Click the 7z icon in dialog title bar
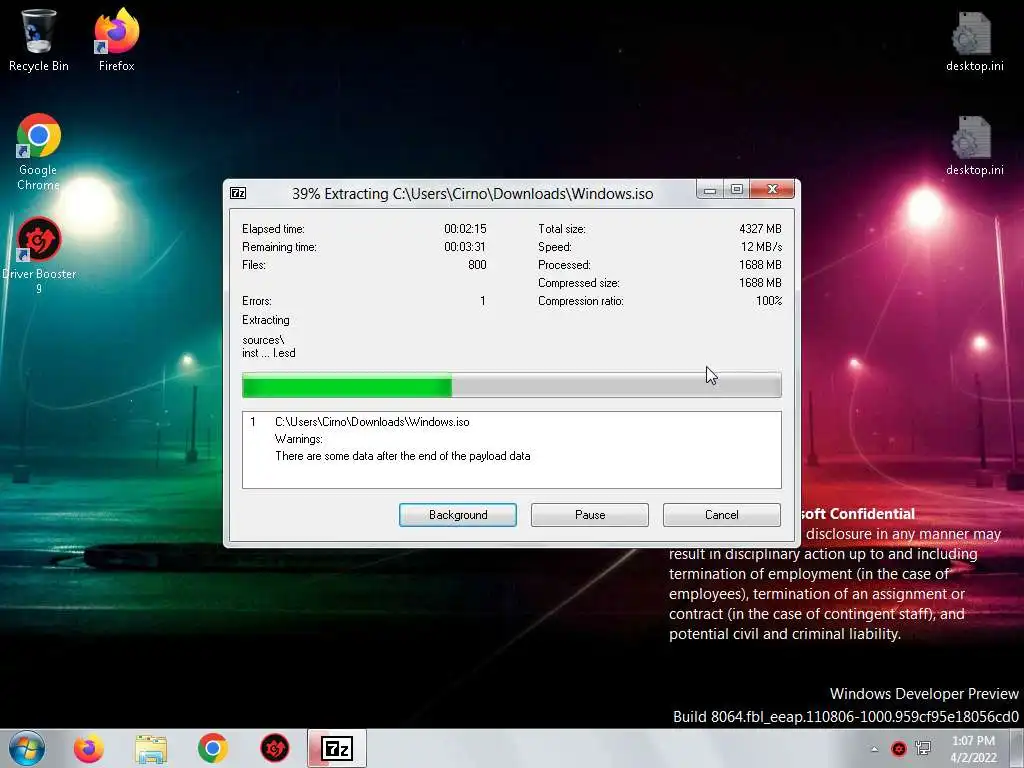This screenshot has width=1024, height=768. click(238, 193)
